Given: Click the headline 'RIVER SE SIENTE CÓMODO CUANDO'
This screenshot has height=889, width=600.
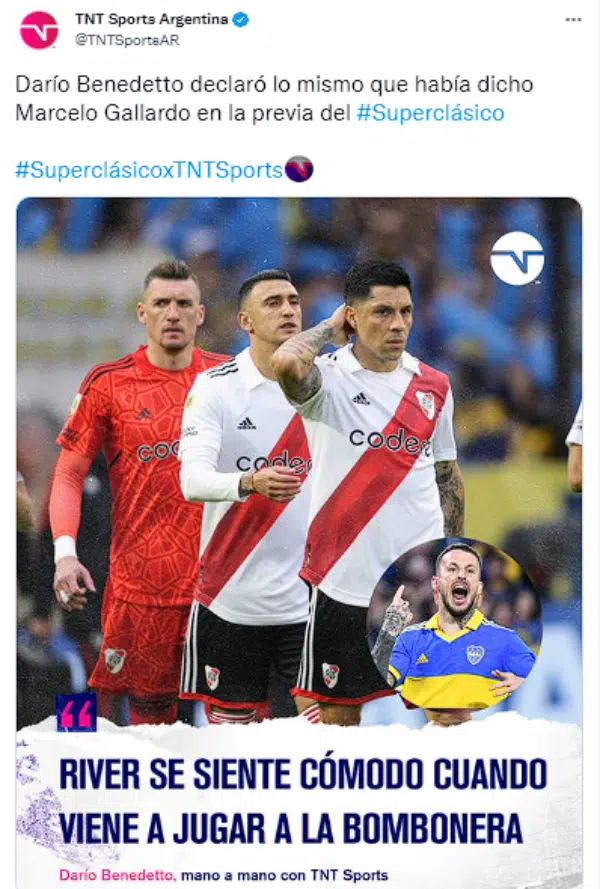Looking at the screenshot, I should tap(303, 774).
